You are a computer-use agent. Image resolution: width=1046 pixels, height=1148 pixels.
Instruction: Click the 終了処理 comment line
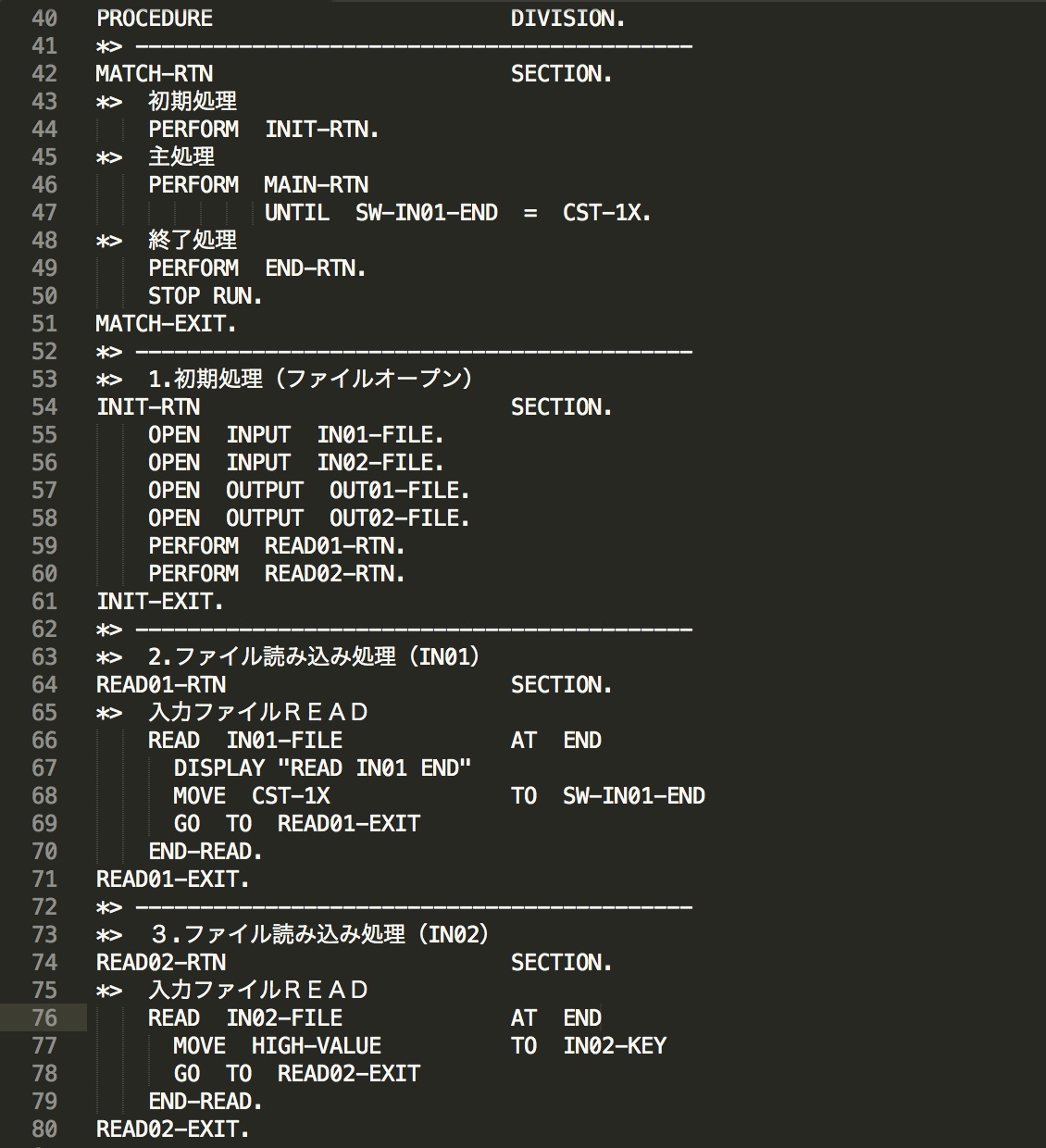point(193,241)
